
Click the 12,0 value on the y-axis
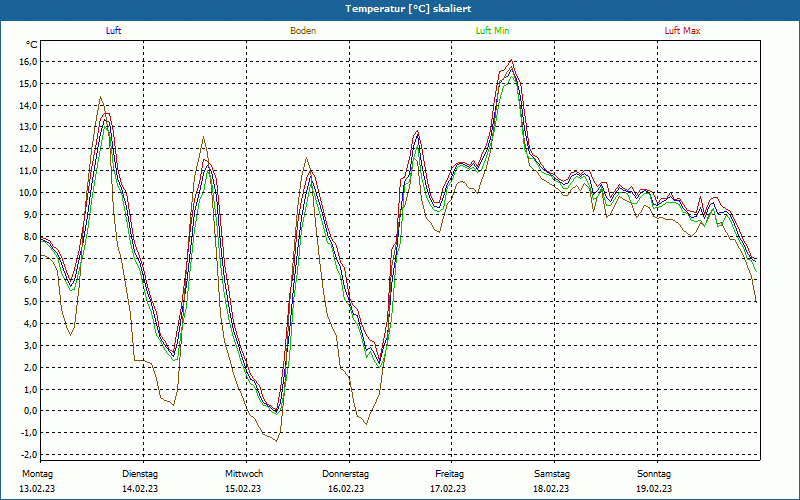(x=29, y=149)
